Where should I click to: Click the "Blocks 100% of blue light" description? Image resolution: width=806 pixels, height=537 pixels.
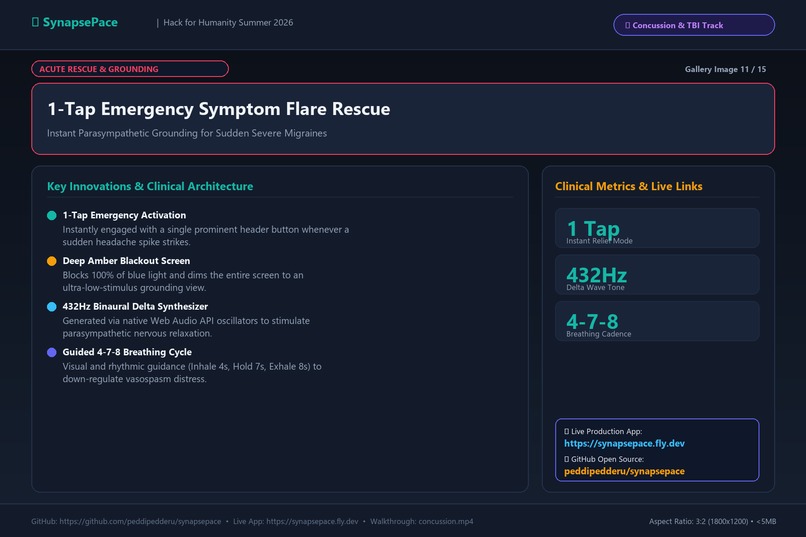pyautogui.click(x=183, y=281)
